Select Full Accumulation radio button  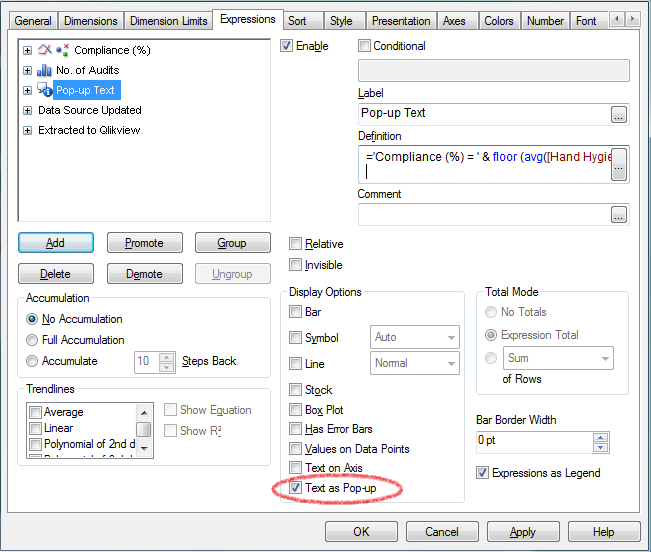tap(32, 340)
